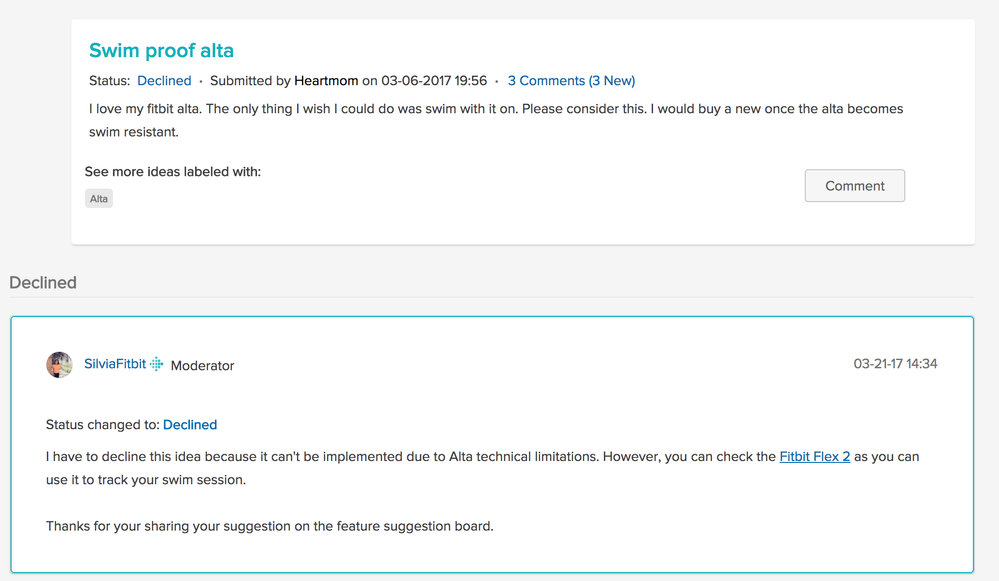Click the 03-21-17 14:34 comment timestamp
This screenshot has width=999, height=581.
[895, 364]
